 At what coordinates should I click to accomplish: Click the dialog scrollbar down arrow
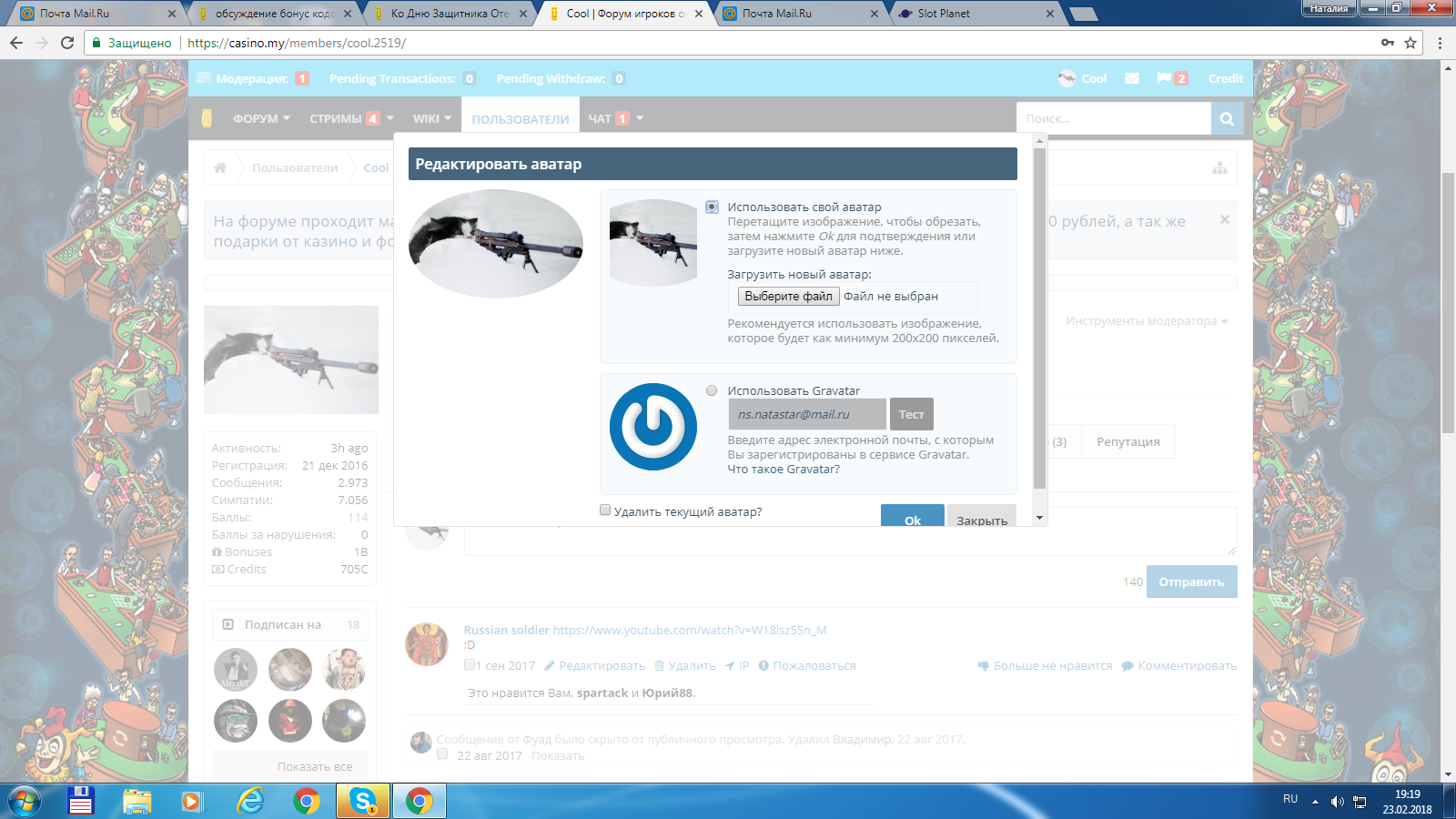point(1039,518)
